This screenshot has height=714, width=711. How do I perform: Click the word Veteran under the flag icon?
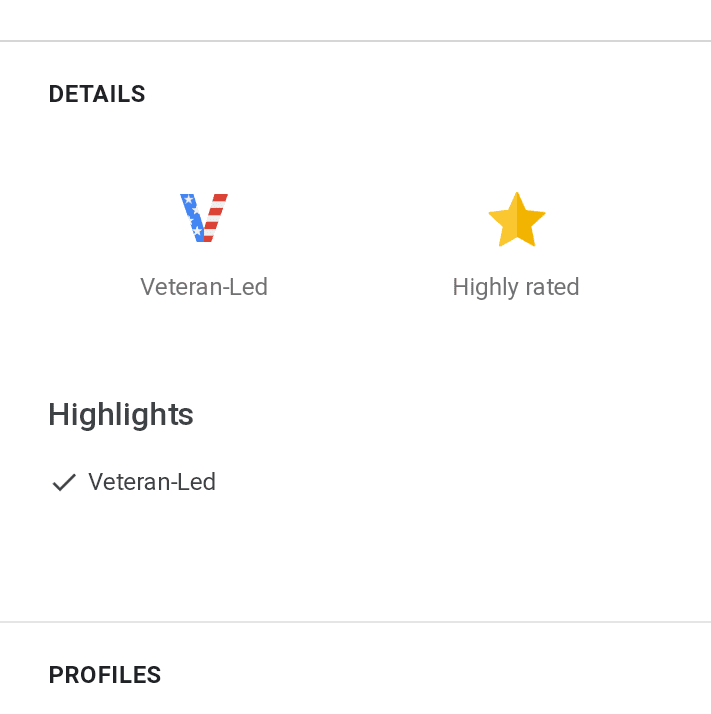[182, 287]
